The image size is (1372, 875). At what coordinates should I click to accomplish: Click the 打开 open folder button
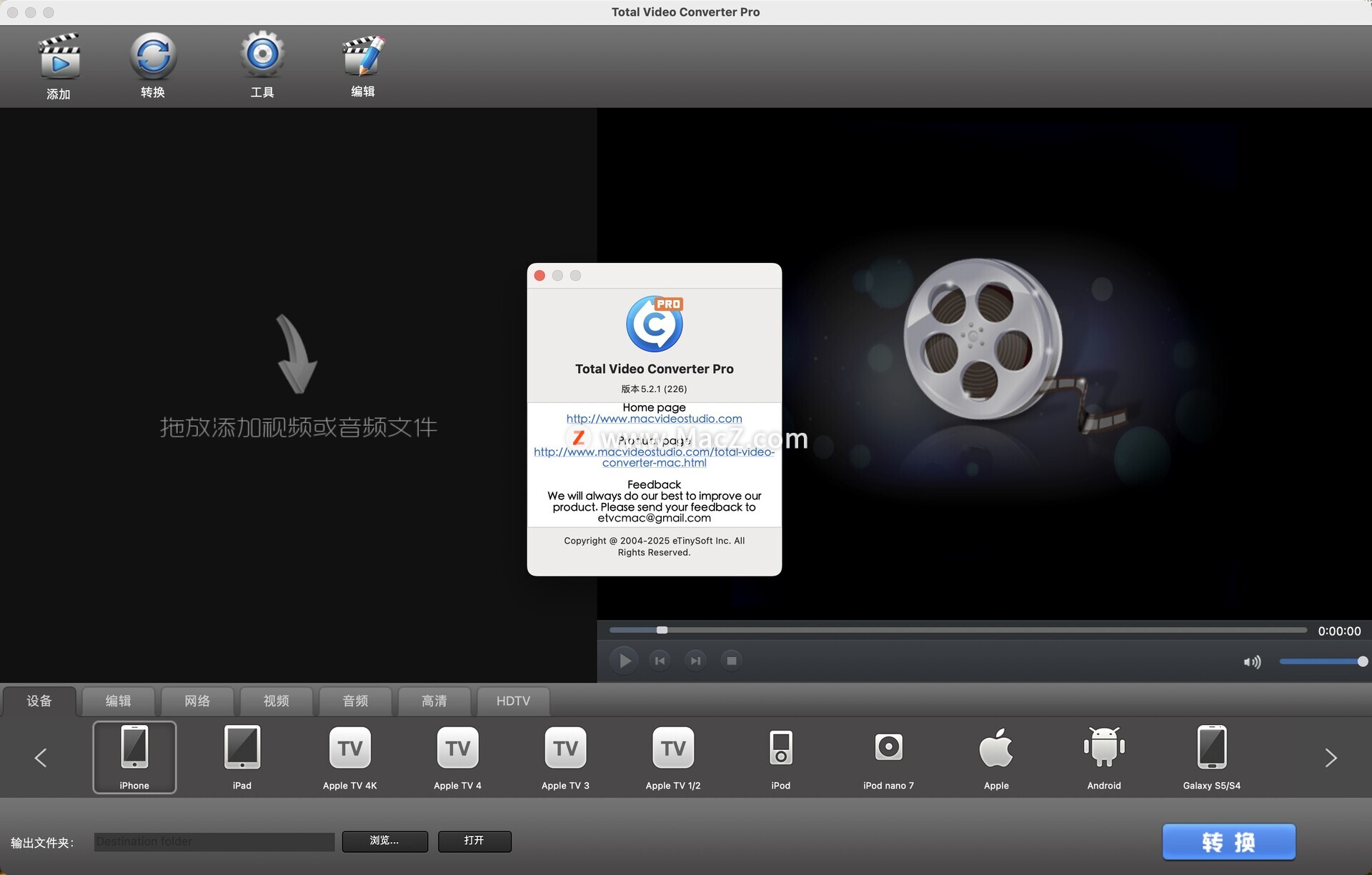tap(474, 841)
